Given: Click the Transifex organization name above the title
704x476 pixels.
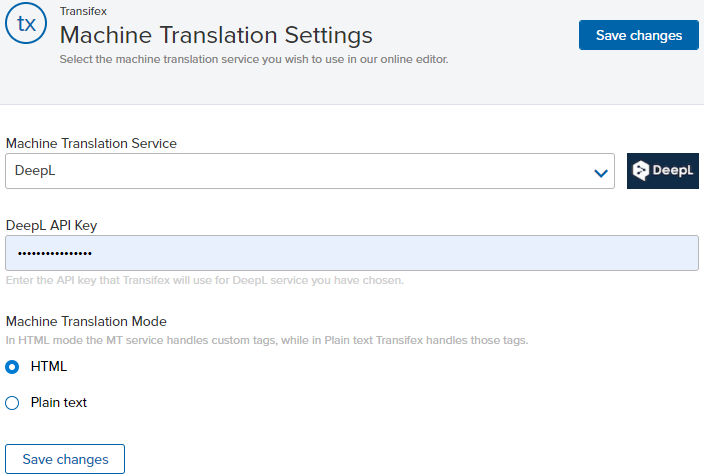Looking at the screenshot, I should (84, 11).
